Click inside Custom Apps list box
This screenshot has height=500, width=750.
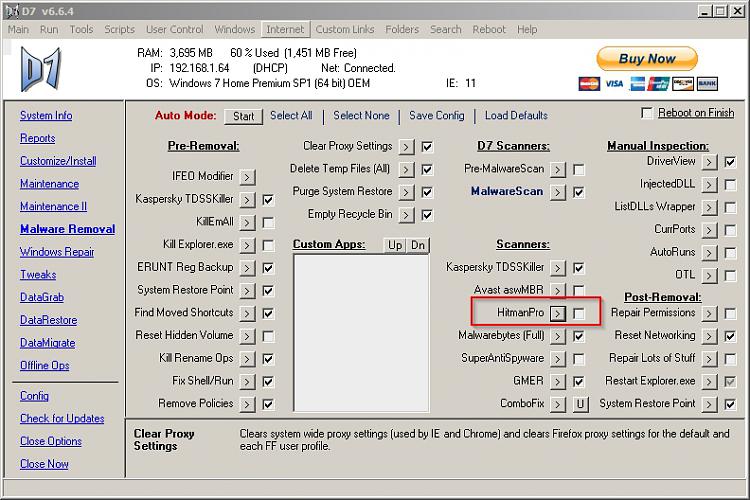361,333
